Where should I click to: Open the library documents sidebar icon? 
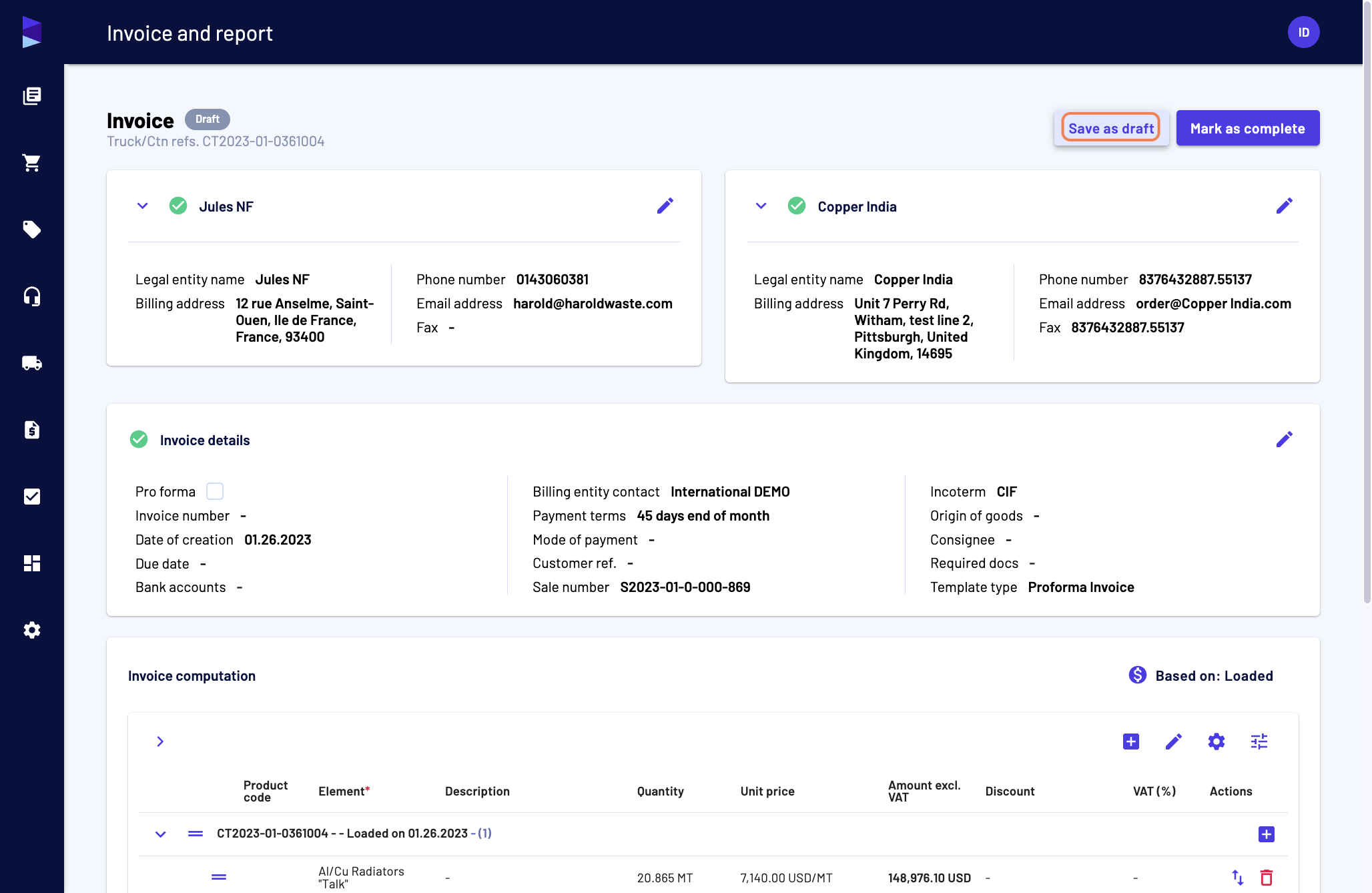32,96
